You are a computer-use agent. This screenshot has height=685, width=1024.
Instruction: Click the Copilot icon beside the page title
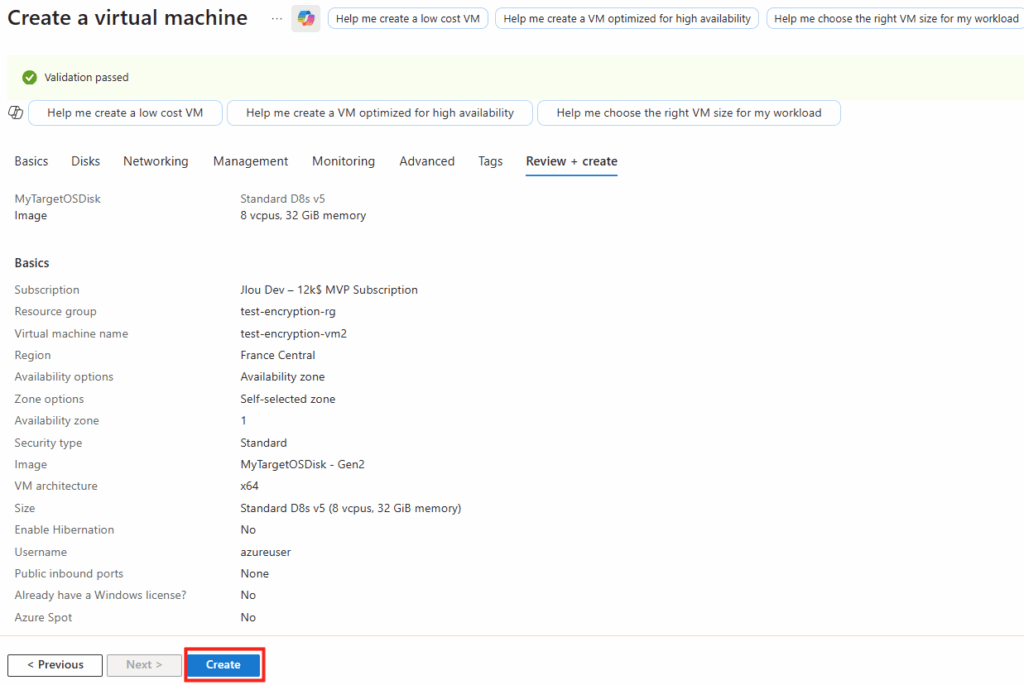pos(305,18)
